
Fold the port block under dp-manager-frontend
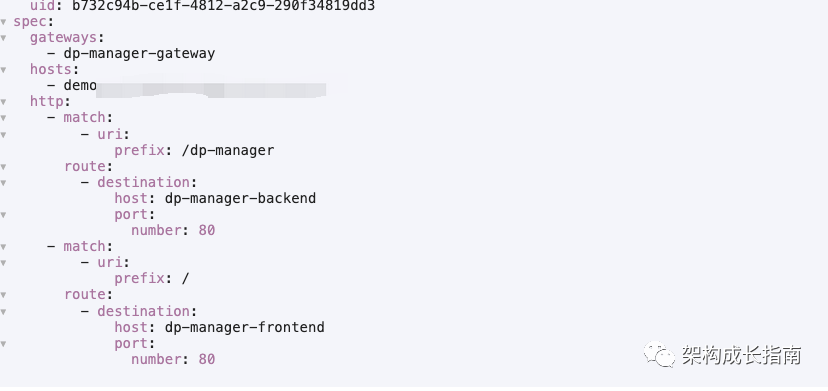point(3,344)
